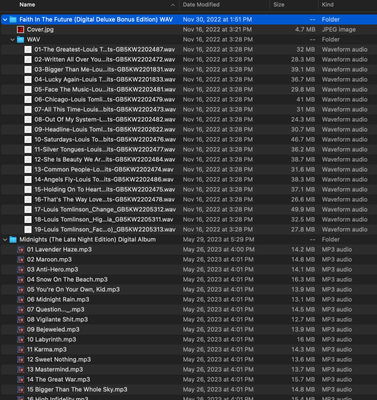This screenshot has height=400, width=377.
Task: Collapse the Faith In The Future folder chevron
Action: click(5, 20)
